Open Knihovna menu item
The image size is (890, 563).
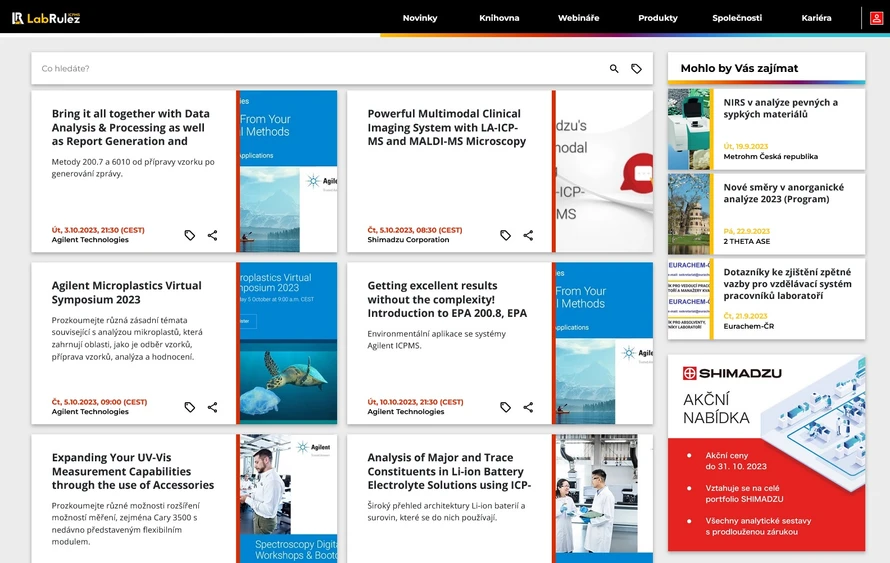pos(499,18)
